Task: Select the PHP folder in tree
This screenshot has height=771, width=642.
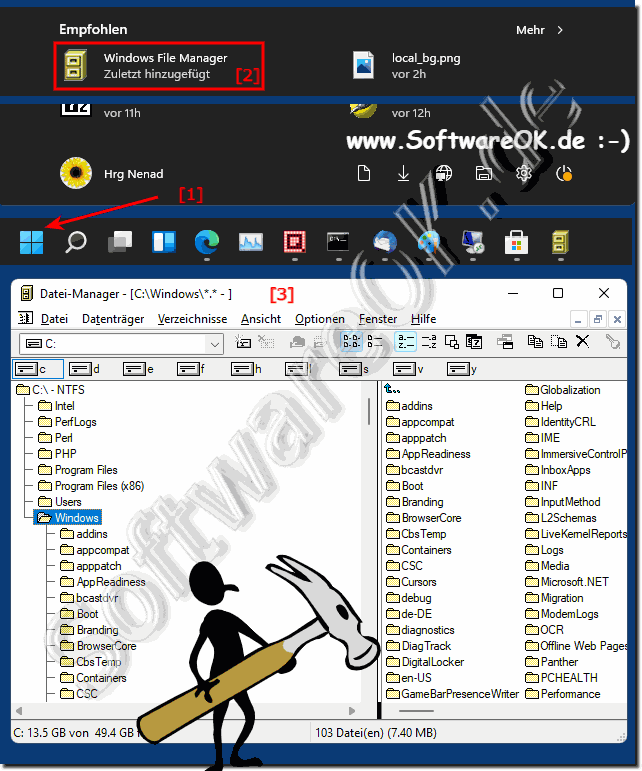Action: pyautogui.click(x=58, y=454)
